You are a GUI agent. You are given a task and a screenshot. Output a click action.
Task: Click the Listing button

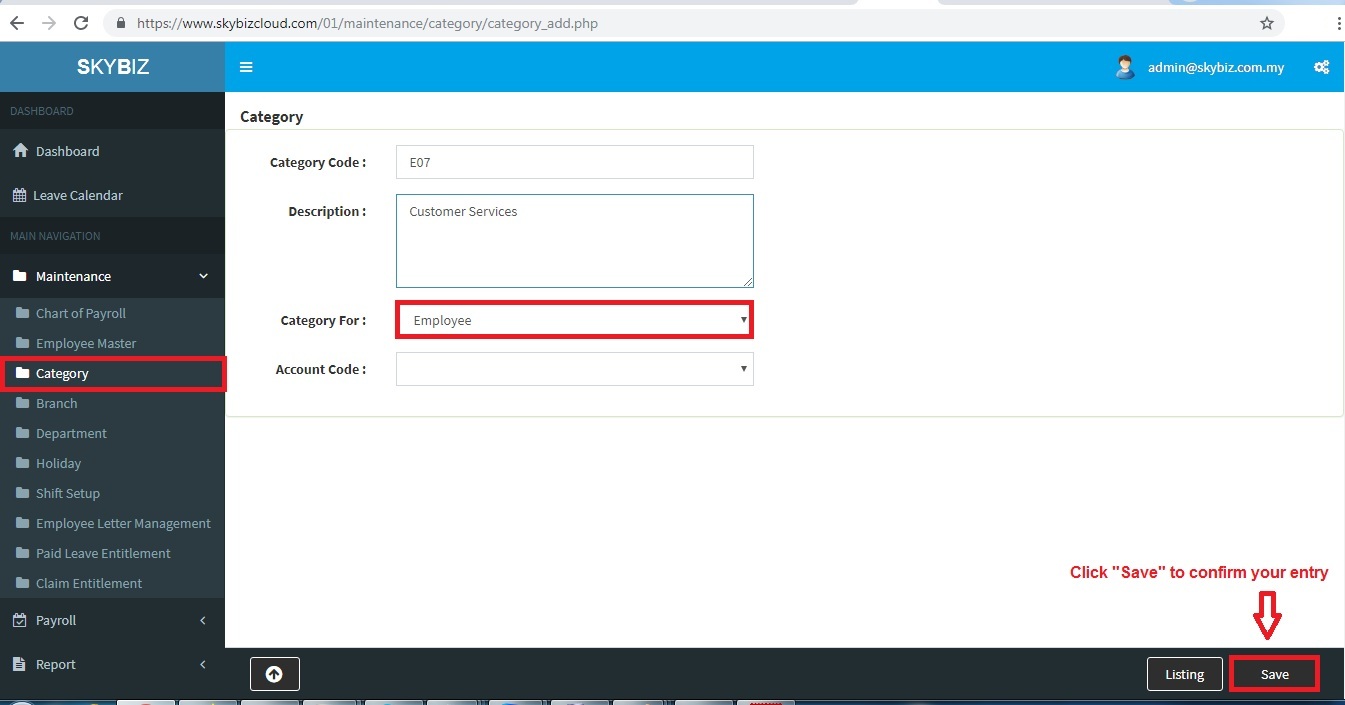(1184, 674)
